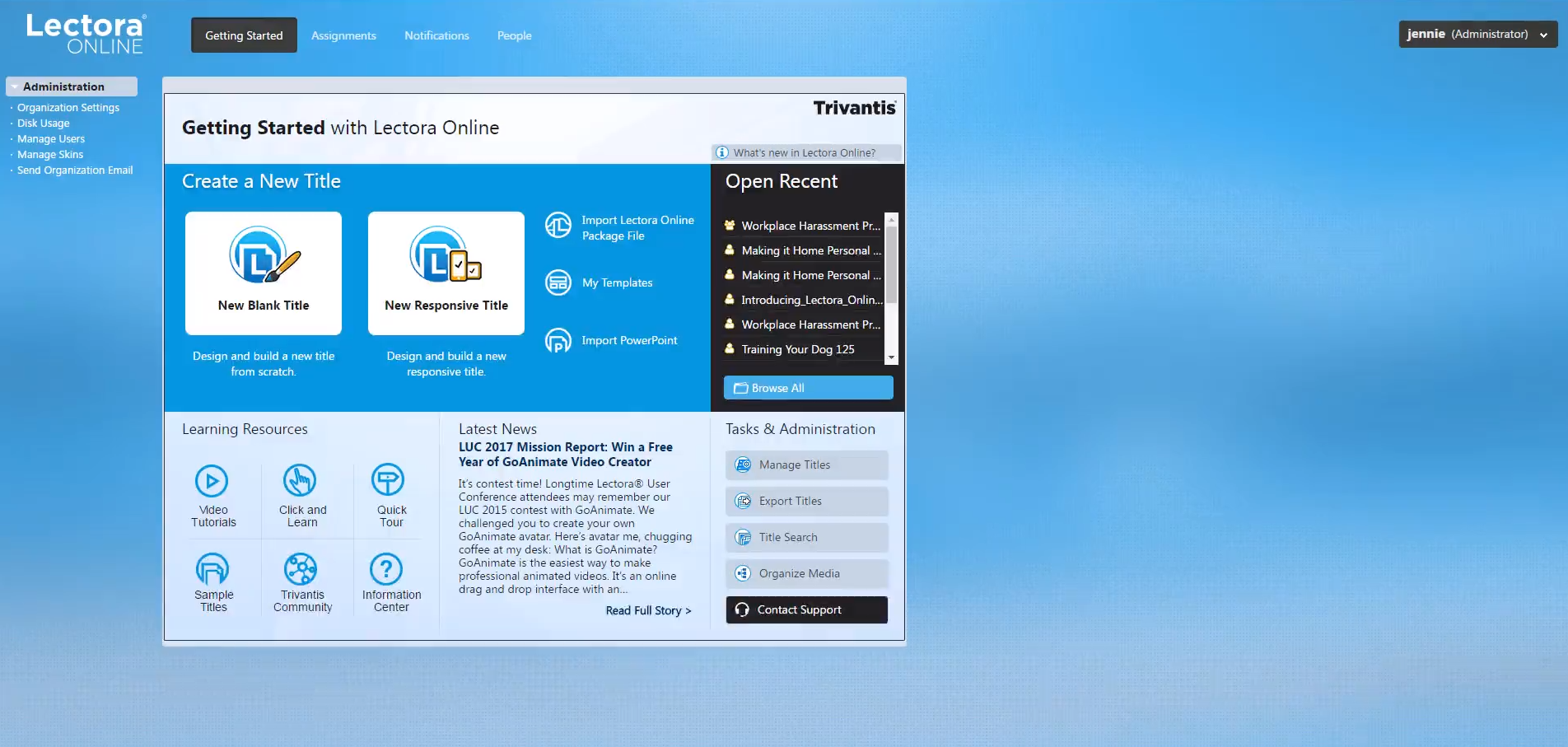
Task: Click the Export Titles button
Action: click(807, 501)
